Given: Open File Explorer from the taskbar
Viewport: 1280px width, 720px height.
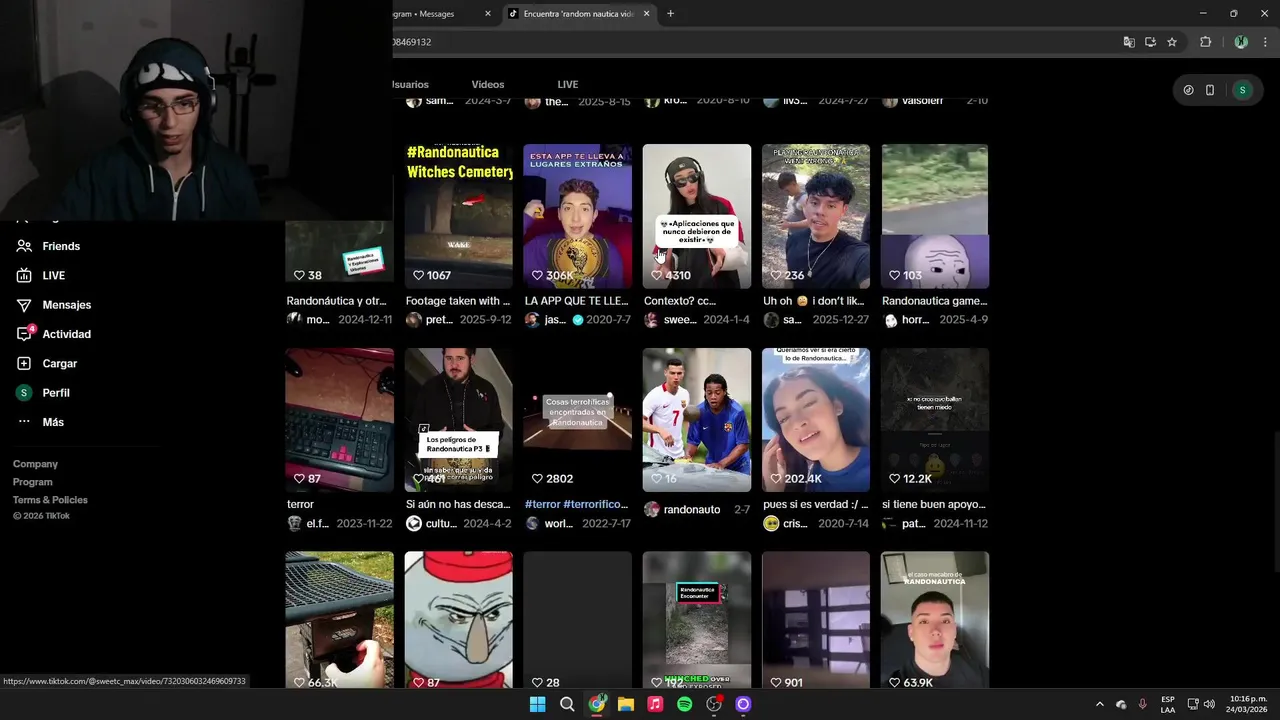Looking at the screenshot, I should (625, 704).
